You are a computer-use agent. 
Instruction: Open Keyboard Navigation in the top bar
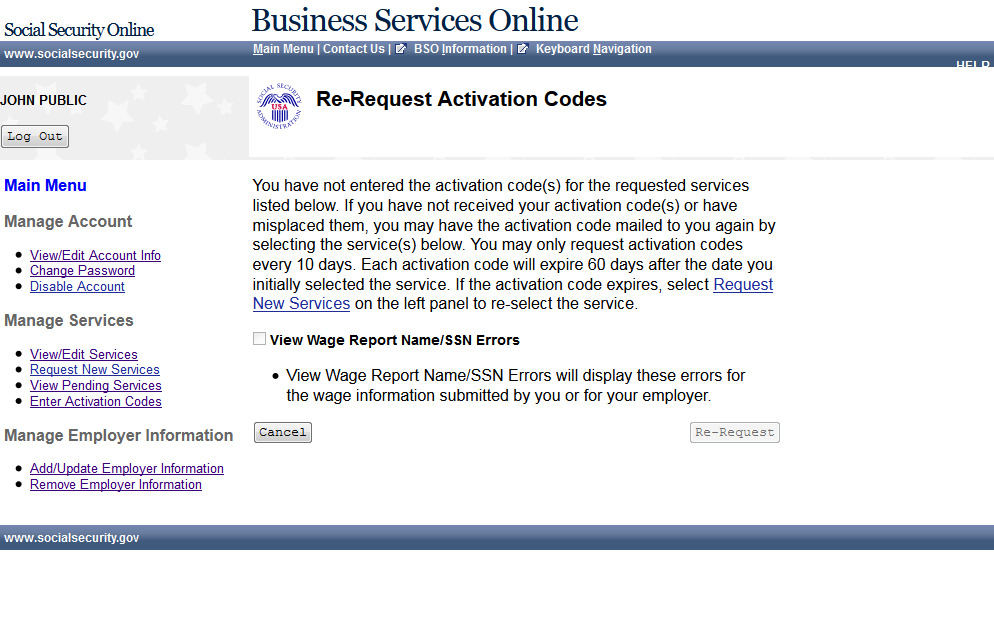[593, 49]
